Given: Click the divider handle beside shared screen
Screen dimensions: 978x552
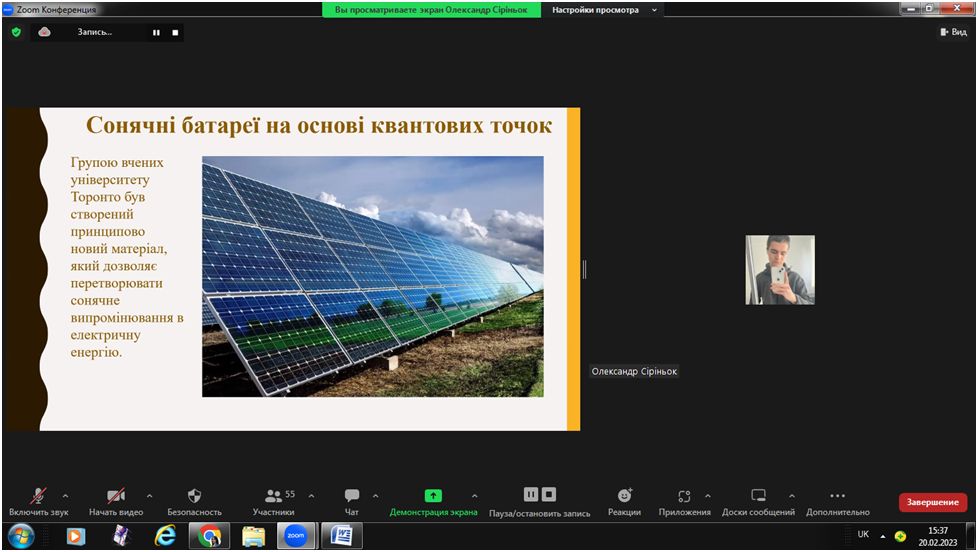Looking at the screenshot, I should tap(584, 269).
